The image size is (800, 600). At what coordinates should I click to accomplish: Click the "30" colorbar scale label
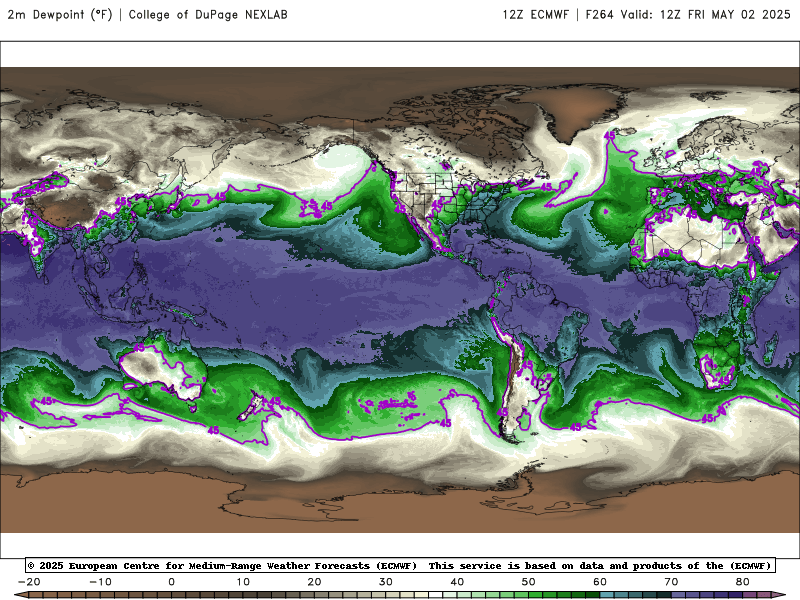(386, 582)
